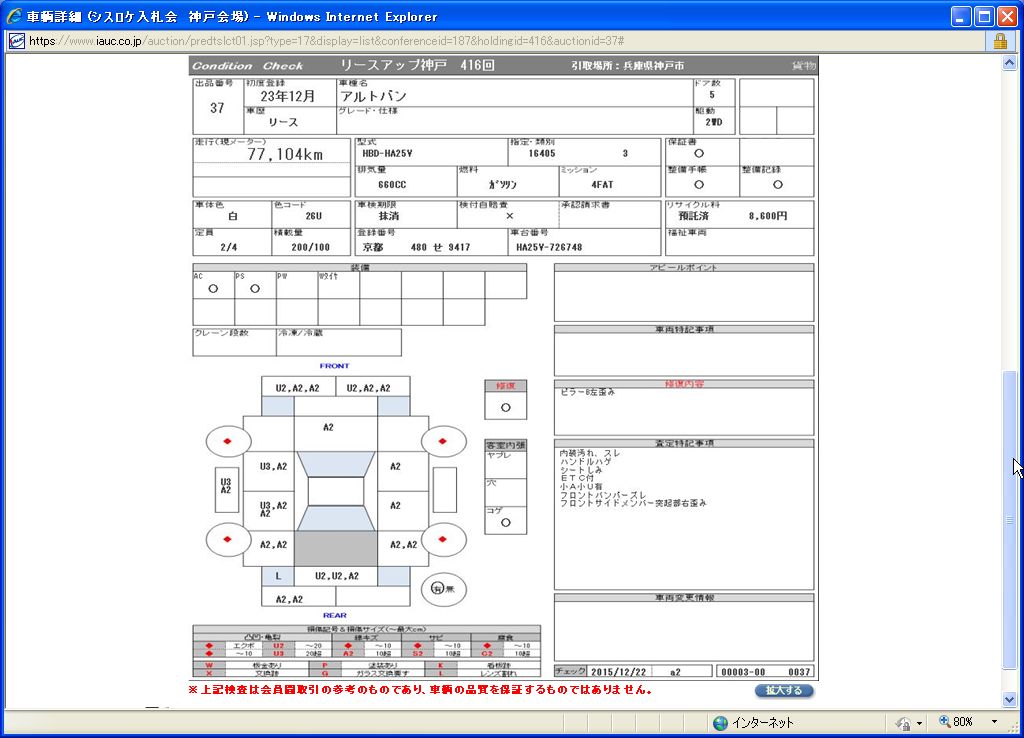
Task: Click the Internet Explorer logo in title bar
Action: (x=13, y=16)
